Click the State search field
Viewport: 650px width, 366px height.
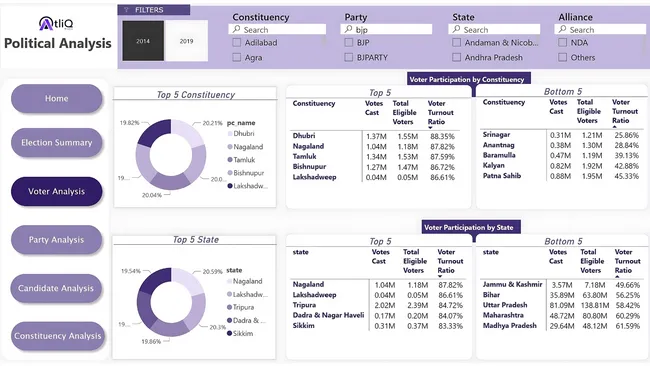click(x=494, y=29)
